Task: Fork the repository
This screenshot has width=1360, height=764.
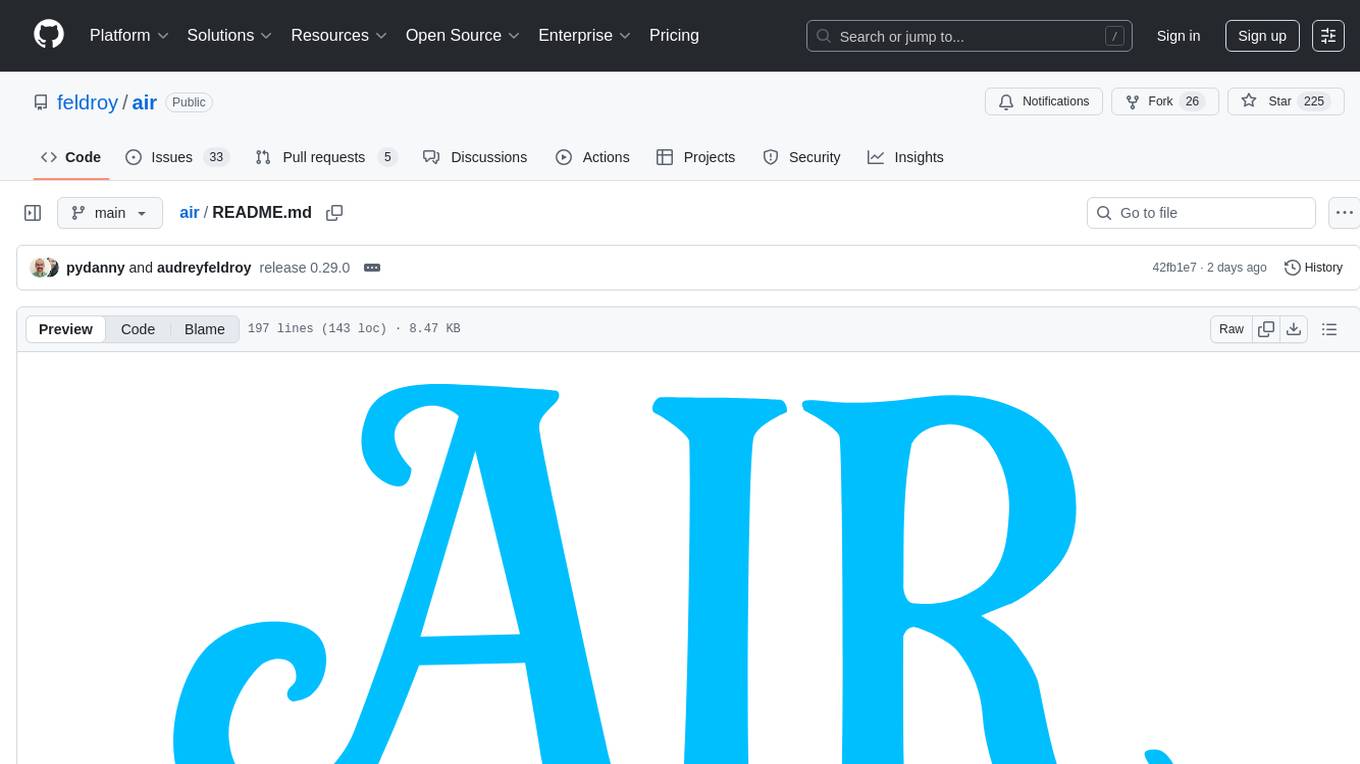Action: 1165,102
